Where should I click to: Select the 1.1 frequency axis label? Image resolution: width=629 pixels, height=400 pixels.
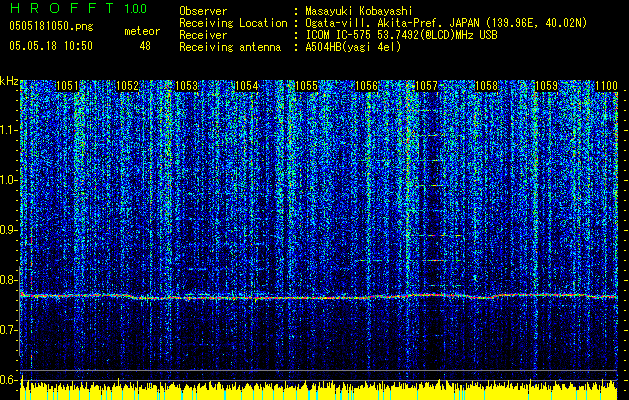[x=9, y=129]
